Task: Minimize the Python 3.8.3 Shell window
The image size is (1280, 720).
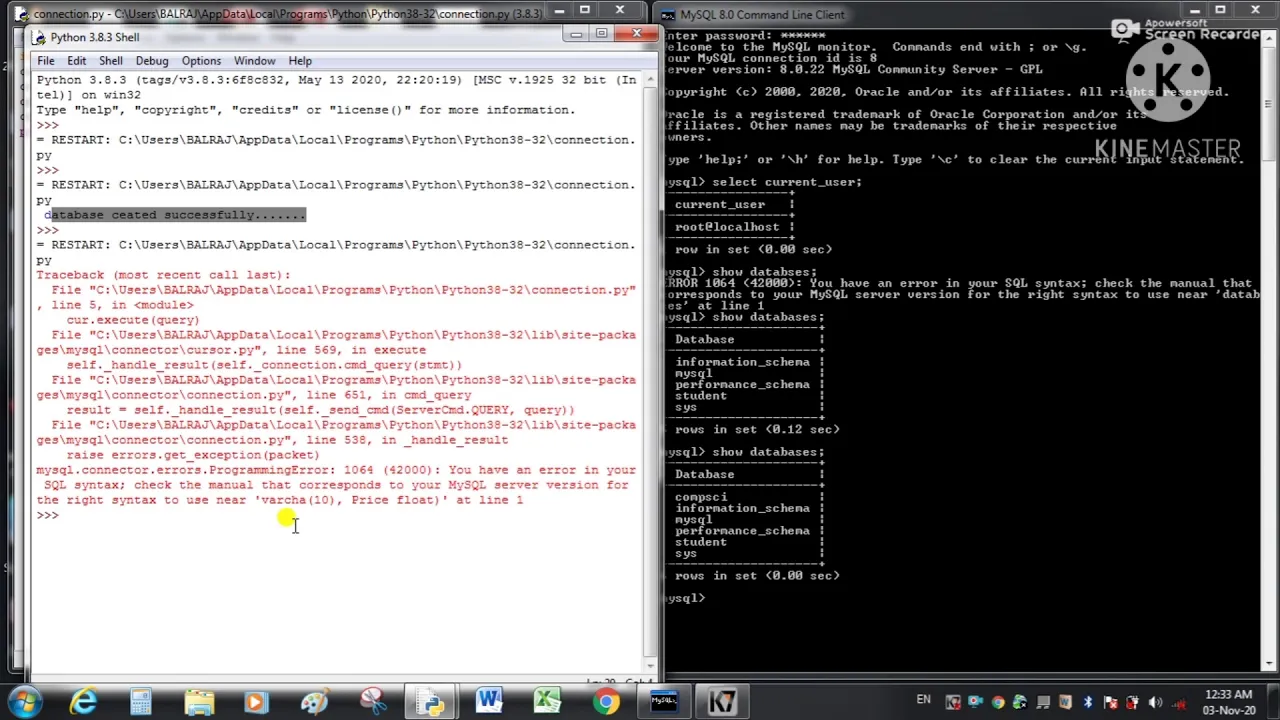Action: (x=576, y=35)
